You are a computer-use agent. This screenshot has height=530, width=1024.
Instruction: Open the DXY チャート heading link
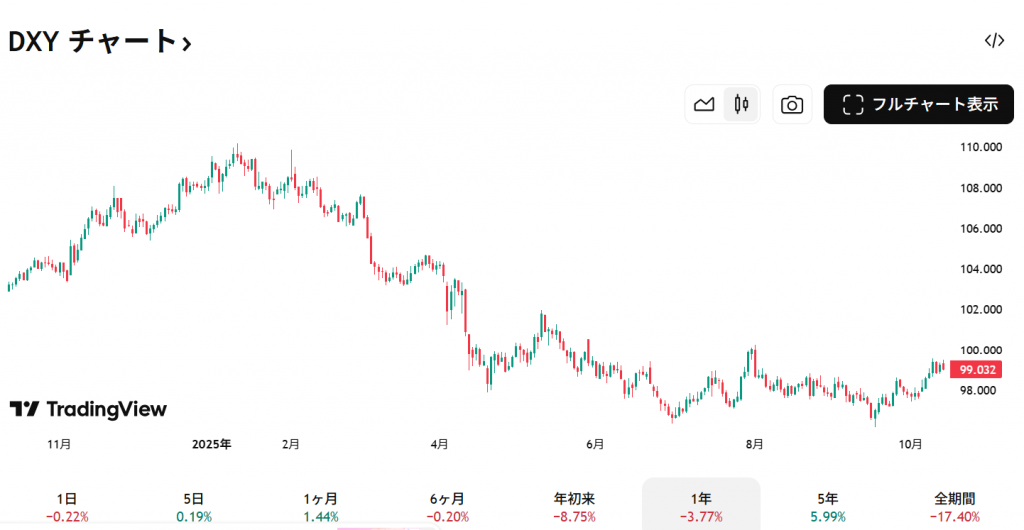[93, 41]
